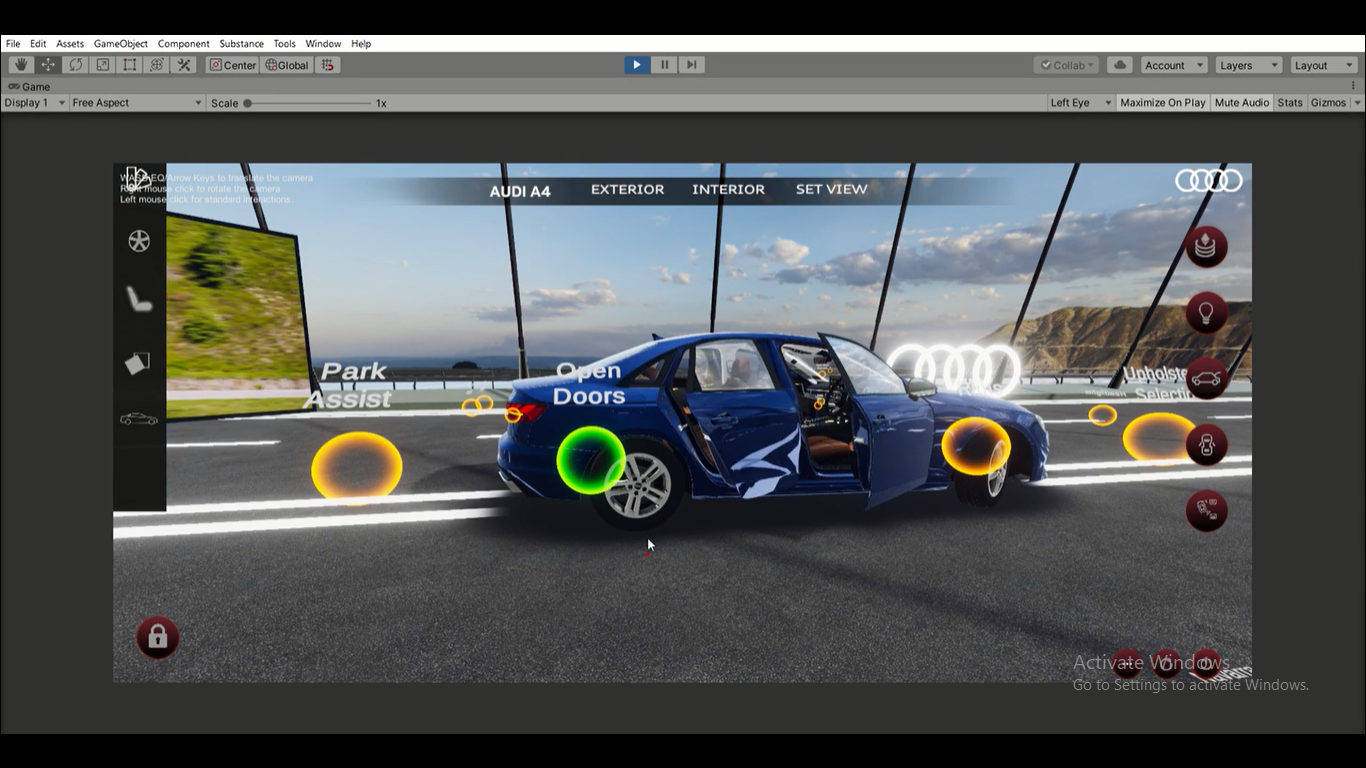
Task: Click the Park Assist orange hotspot ring
Action: [x=357, y=467]
